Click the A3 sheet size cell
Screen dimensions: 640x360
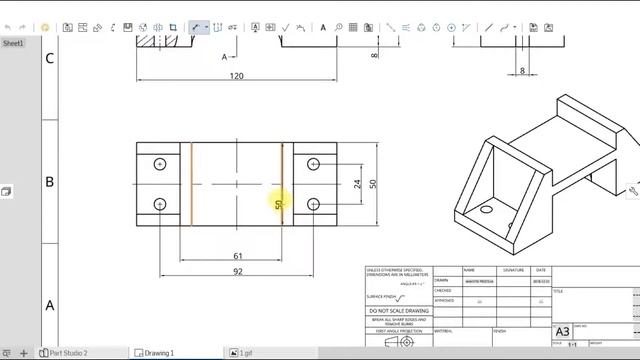coord(562,331)
